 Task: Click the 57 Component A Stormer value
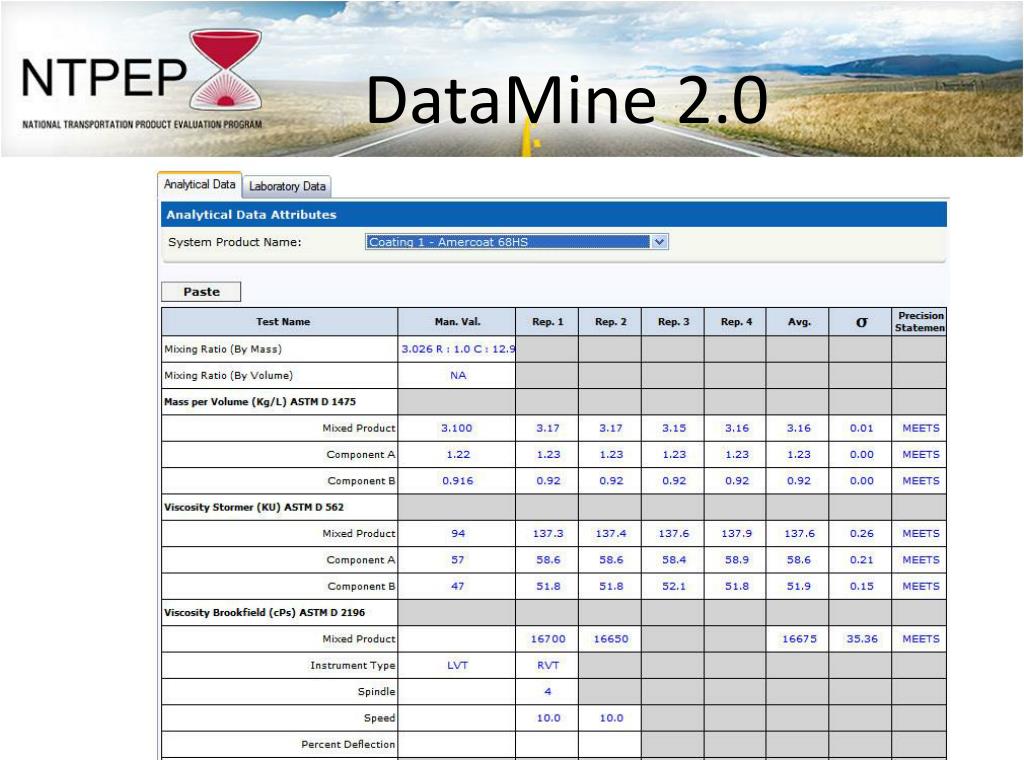coord(457,560)
